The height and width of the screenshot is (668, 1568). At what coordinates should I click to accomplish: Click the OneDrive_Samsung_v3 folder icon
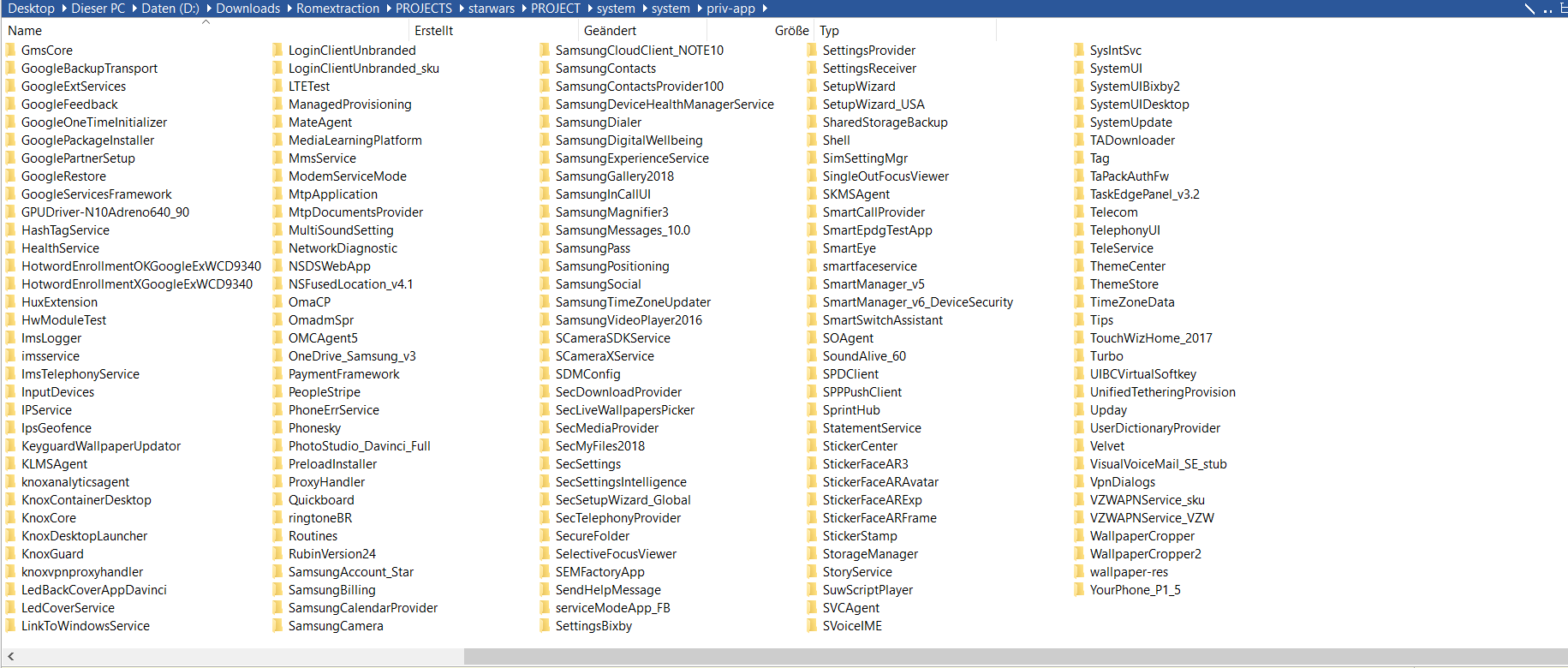(x=277, y=355)
